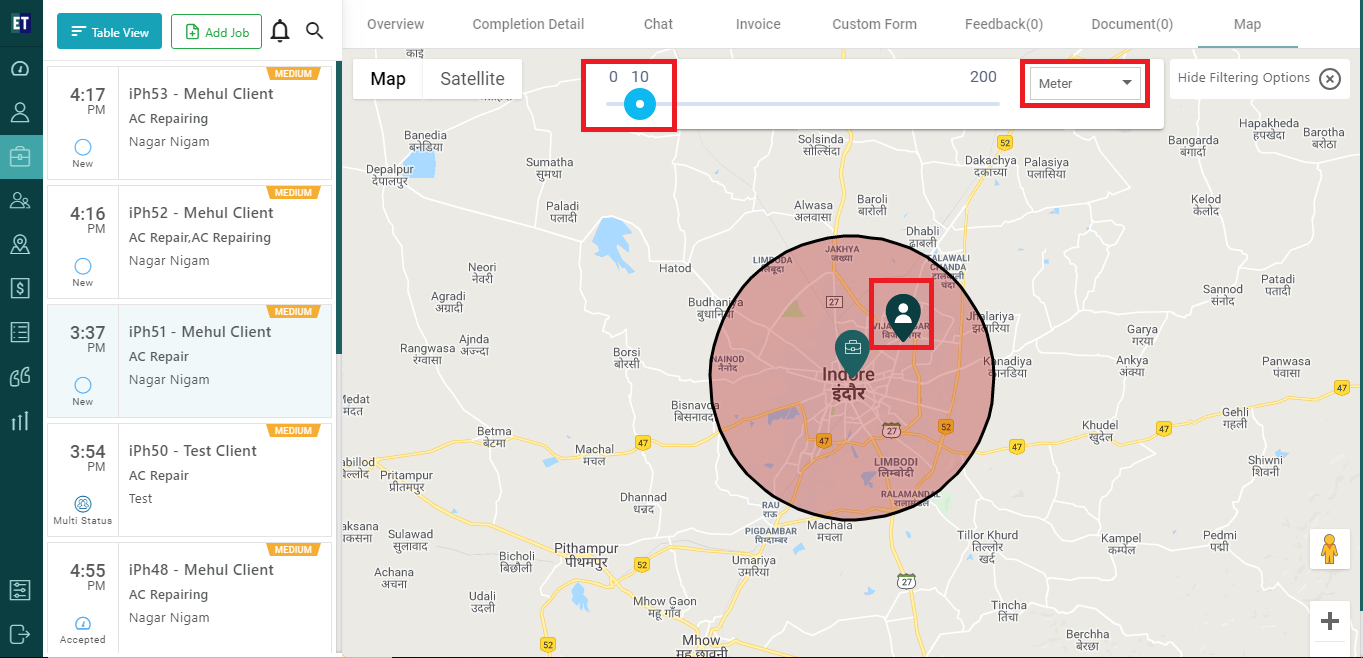Click the Hatod label on map

click(x=675, y=268)
